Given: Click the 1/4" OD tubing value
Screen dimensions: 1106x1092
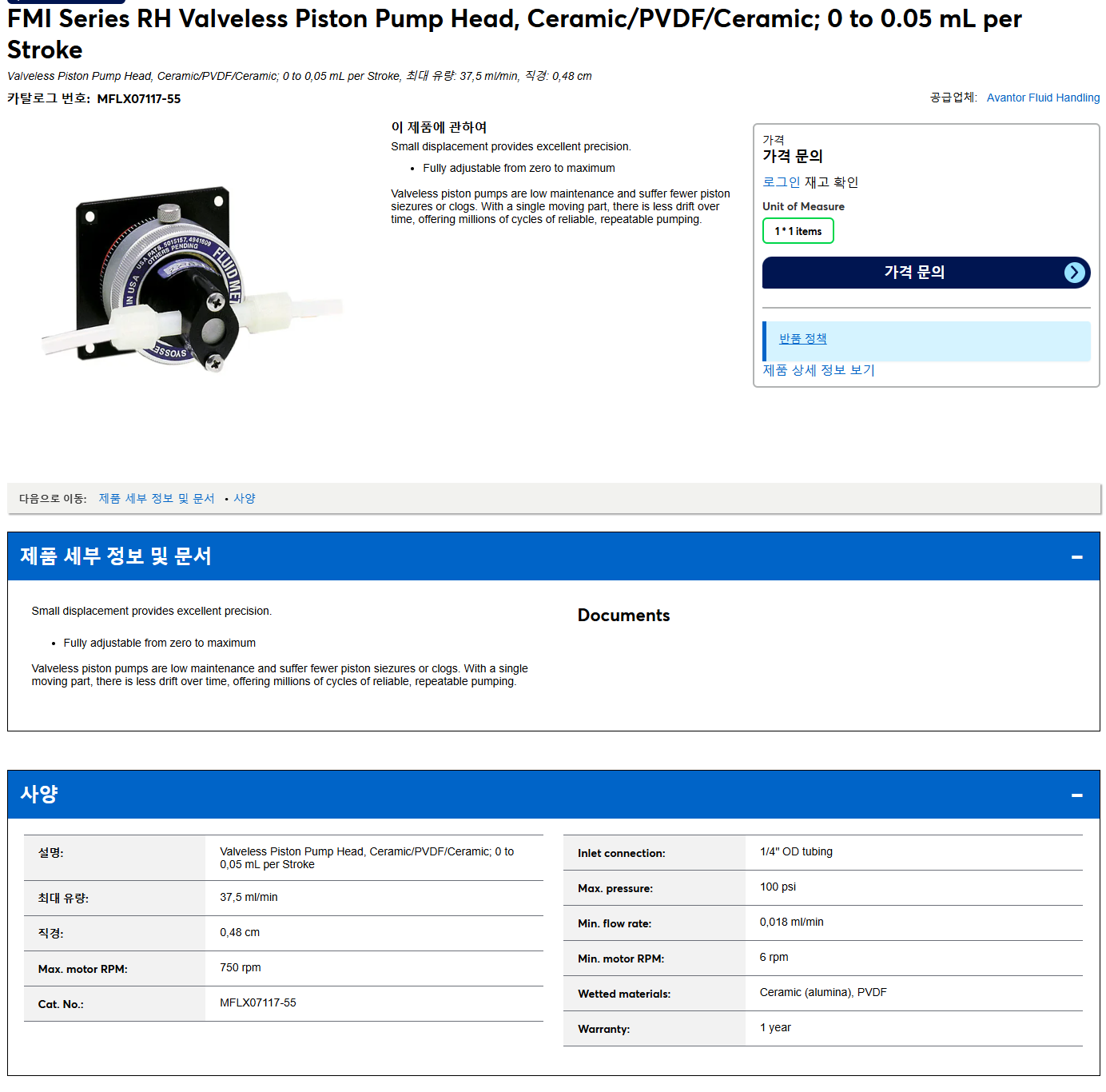Looking at the screenshot, I should tap(796, 852).
